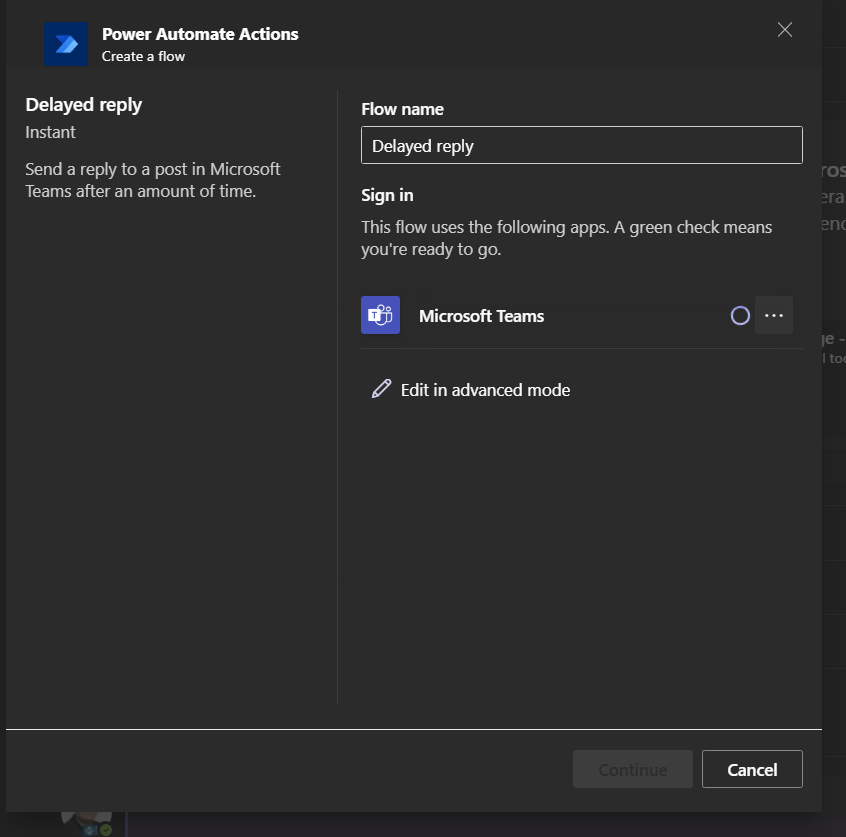Click the Microsoft Teams connection label
The width and height of the screenshot is (846, 837).
(481, 316)
